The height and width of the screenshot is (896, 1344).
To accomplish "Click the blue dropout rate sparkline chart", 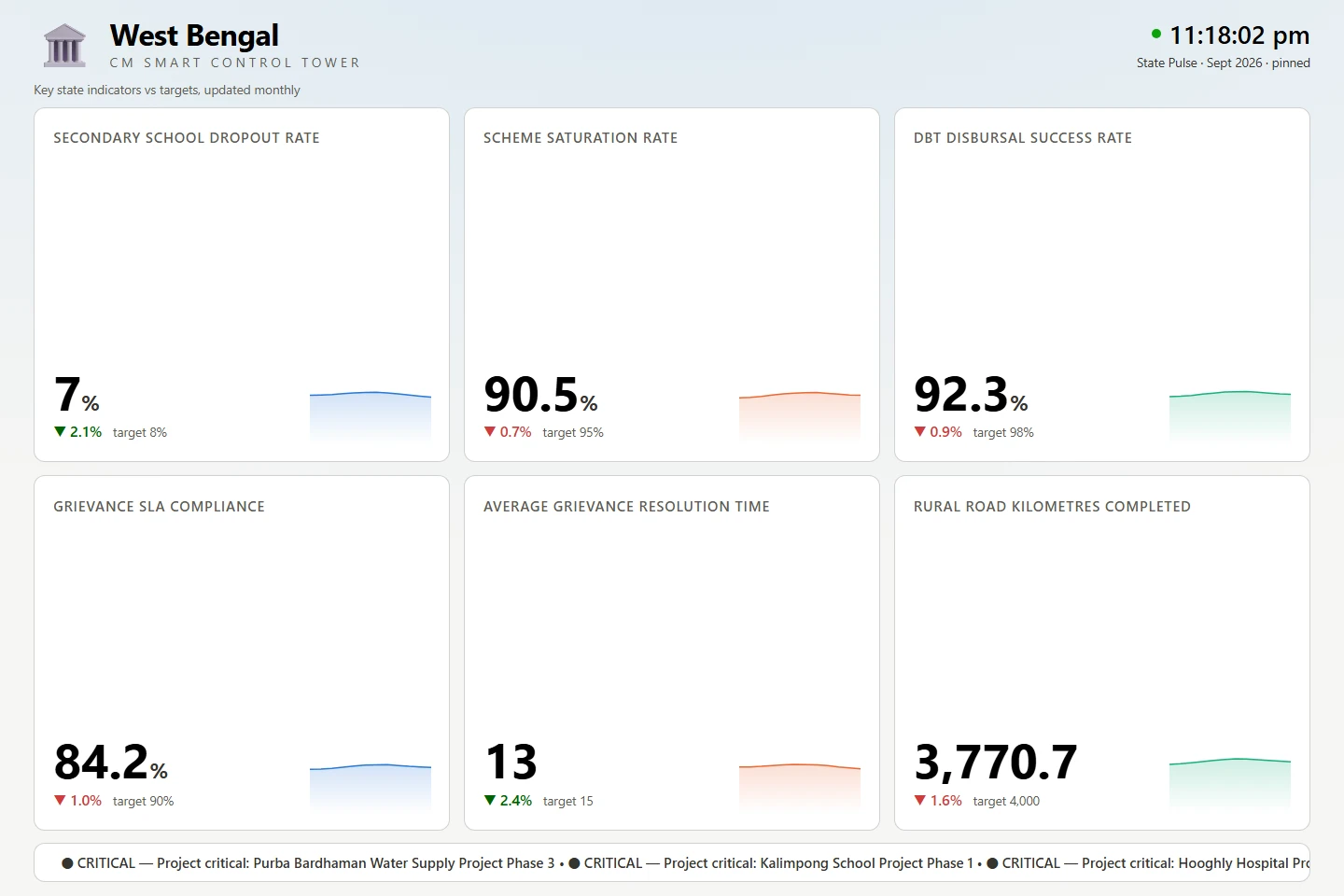I will tap(371, 416).
